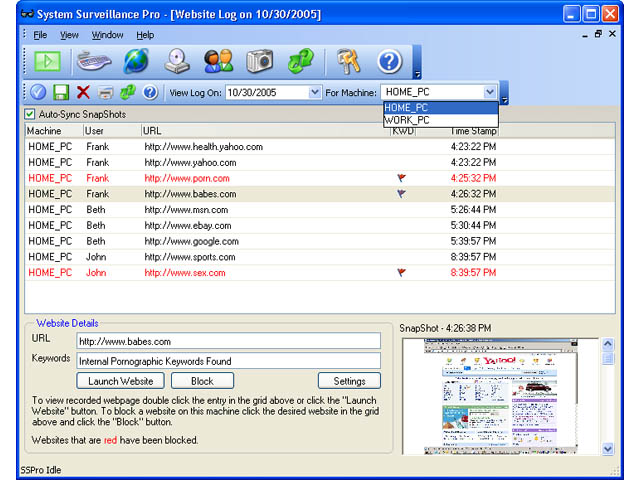Open the File menu
Image resolution: width=640 pixels, height=480 pixels.
coord(40,35)
